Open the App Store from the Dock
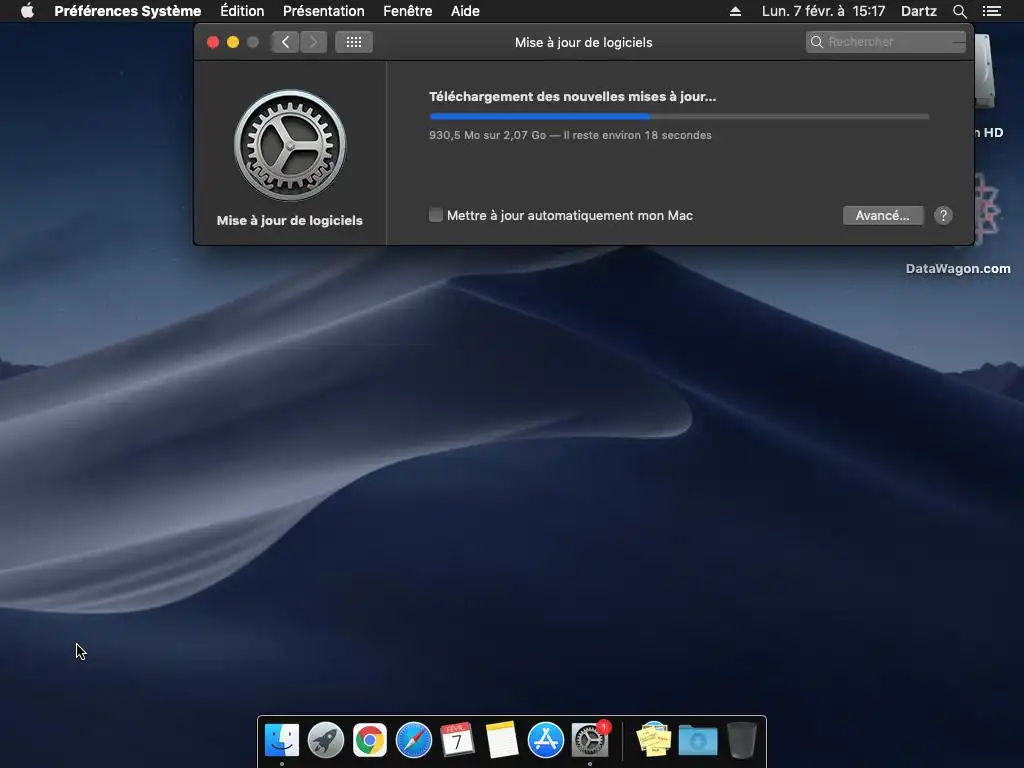 coord(545,740)
